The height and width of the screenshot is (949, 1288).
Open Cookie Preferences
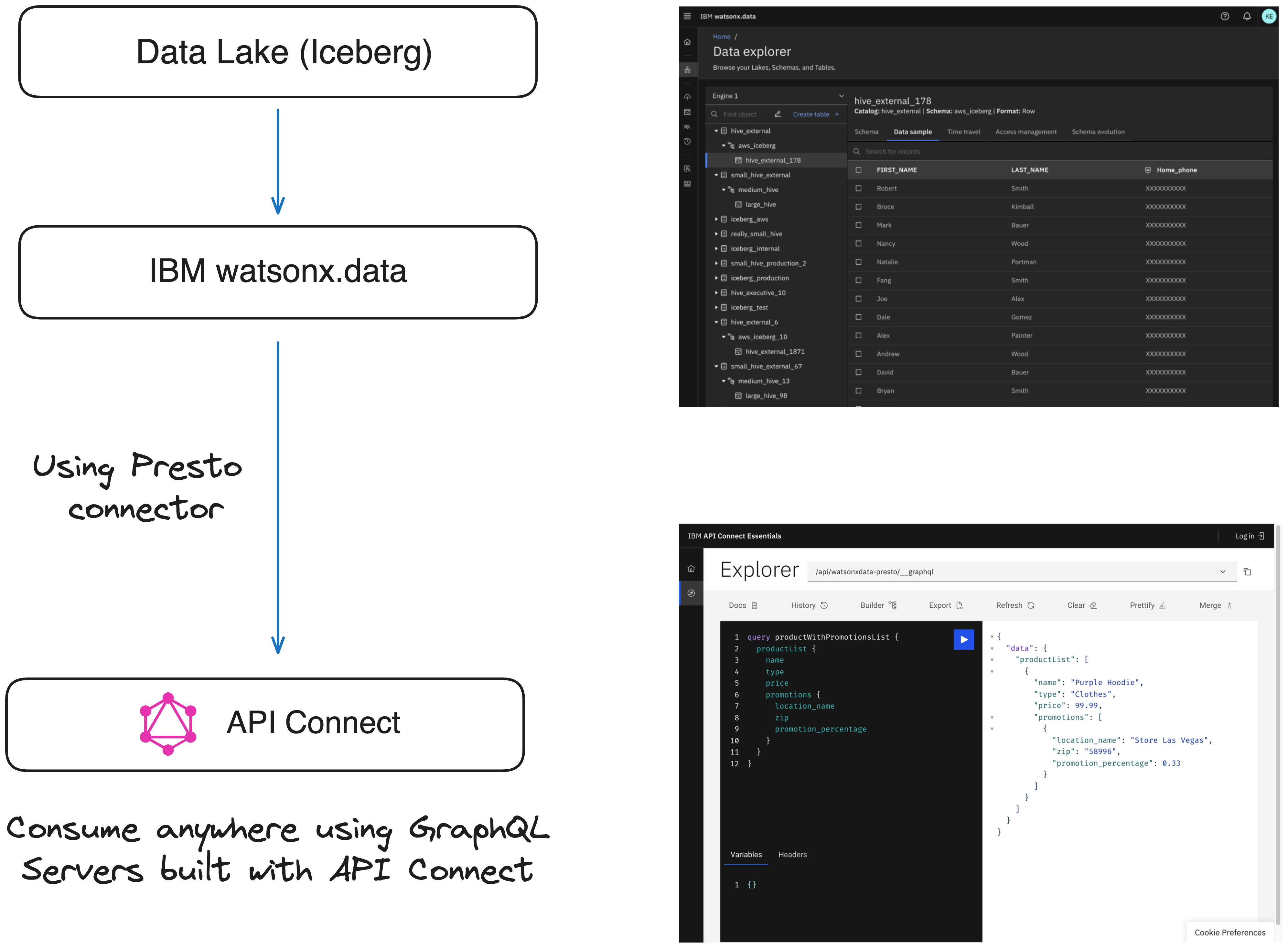(1229, 932)
